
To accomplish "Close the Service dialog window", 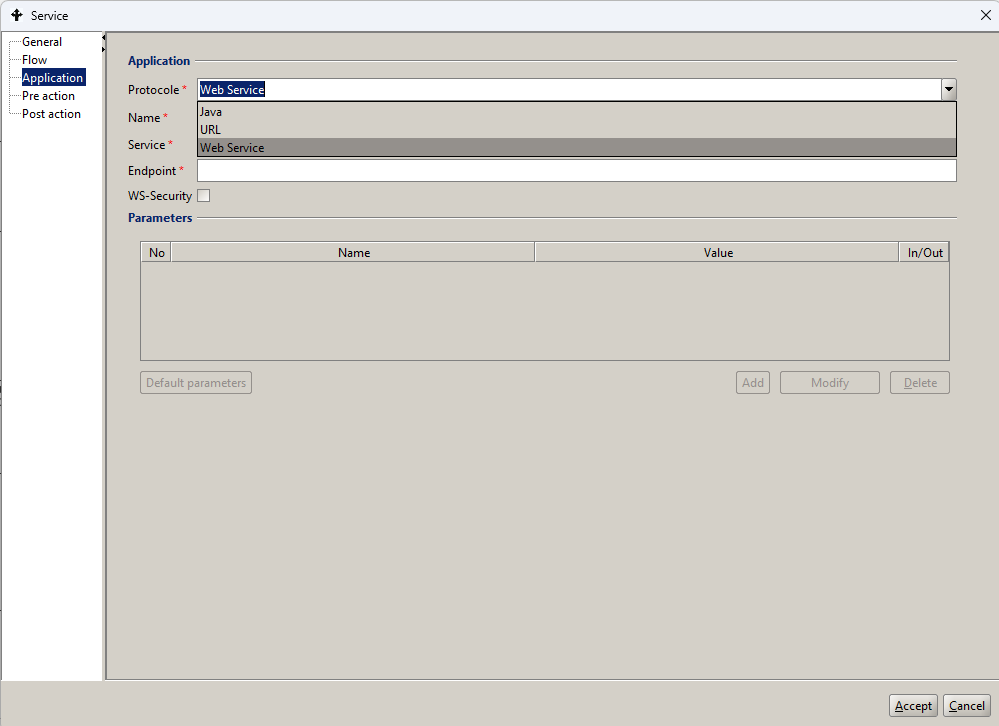I will click(x=985, y=15).
